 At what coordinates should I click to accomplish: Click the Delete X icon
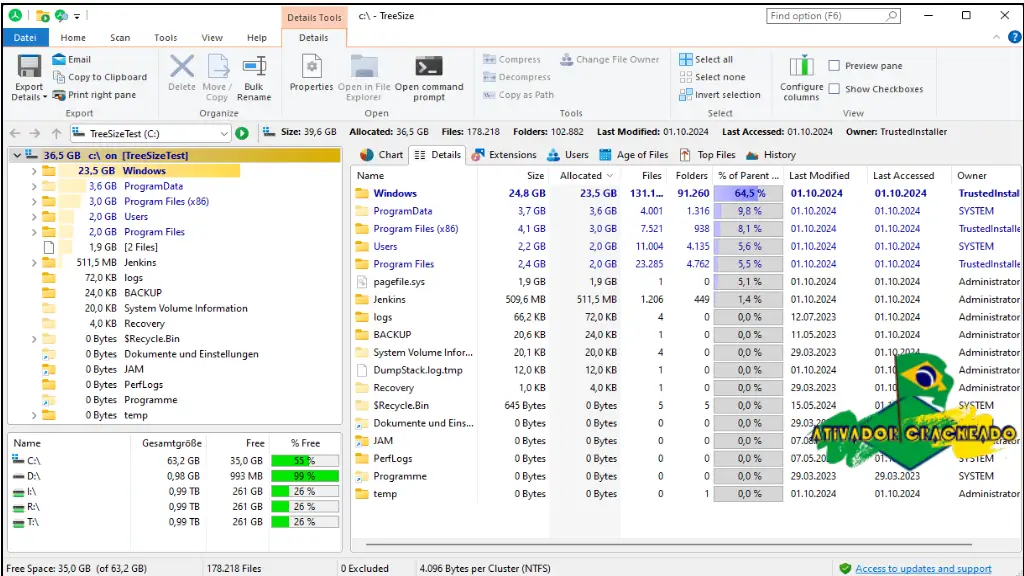(182, 67)
